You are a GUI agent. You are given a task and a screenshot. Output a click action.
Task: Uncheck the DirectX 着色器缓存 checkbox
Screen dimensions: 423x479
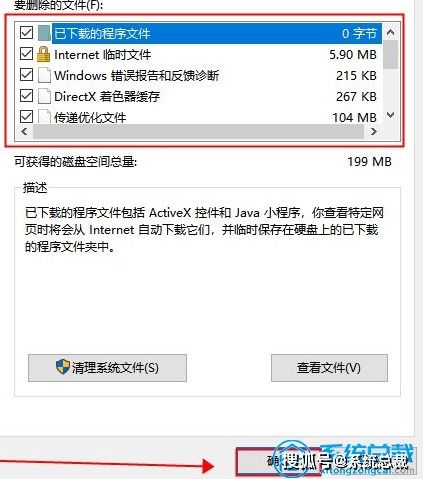[x=26, y=96]
